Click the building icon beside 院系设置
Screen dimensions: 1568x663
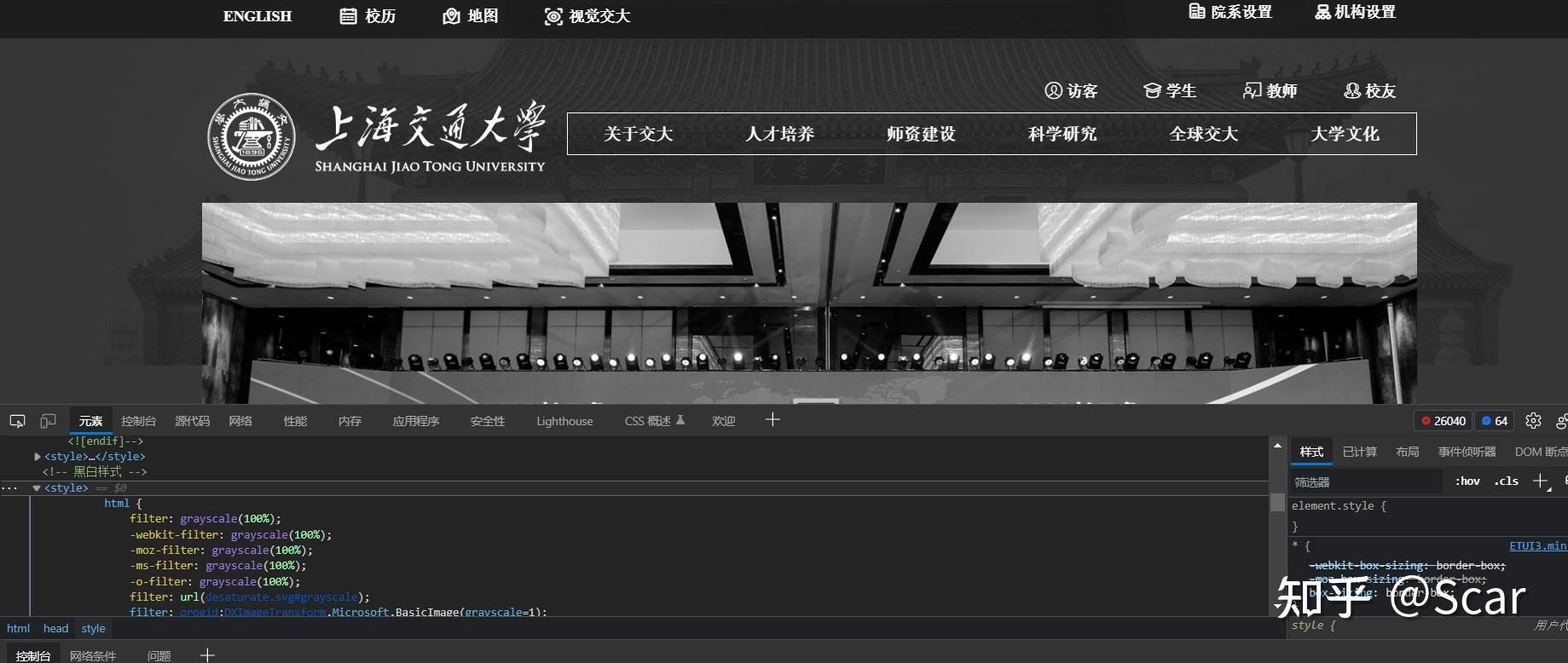pos(1197,11)
